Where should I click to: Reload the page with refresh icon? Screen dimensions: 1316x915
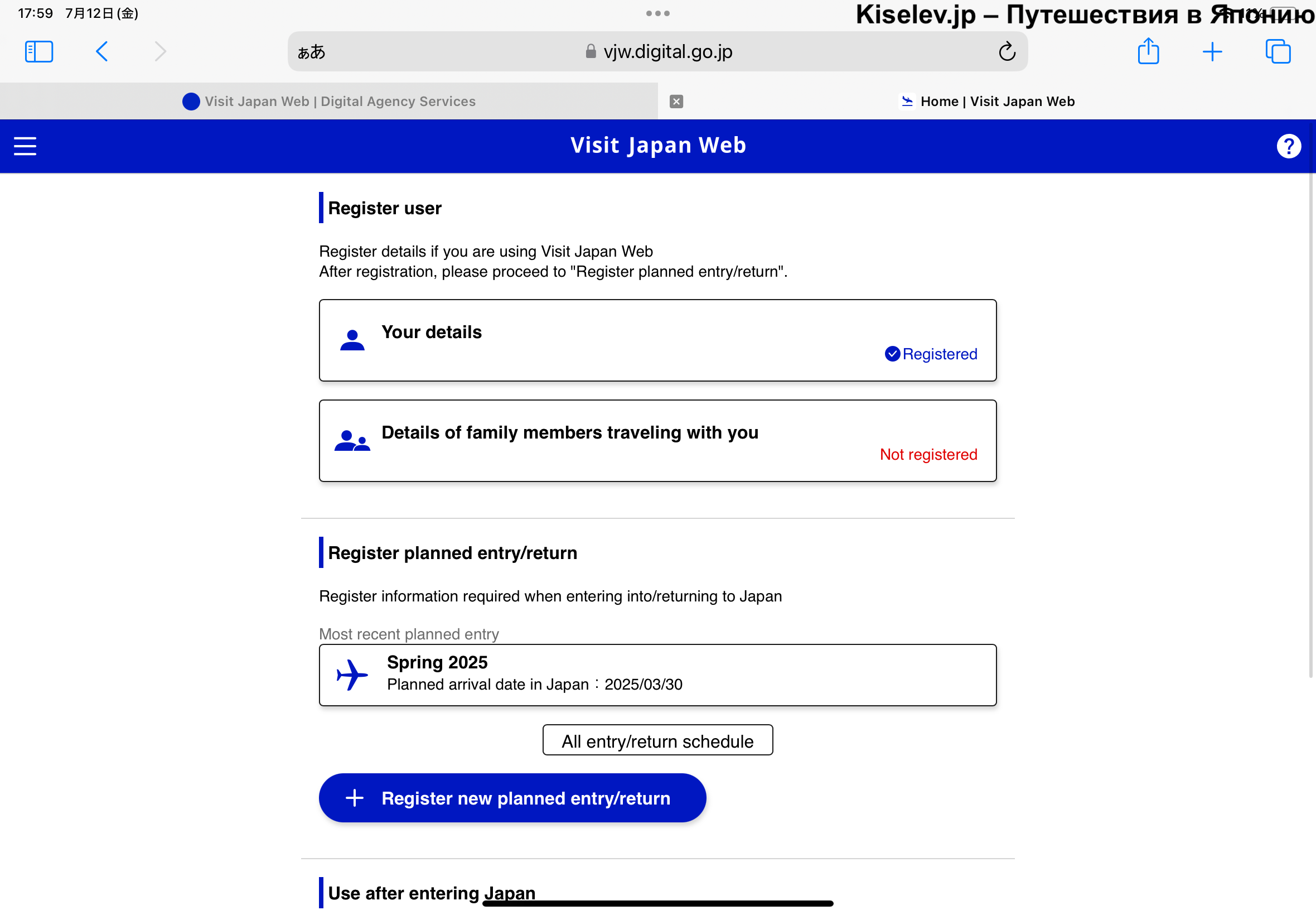coord(1007,51)
